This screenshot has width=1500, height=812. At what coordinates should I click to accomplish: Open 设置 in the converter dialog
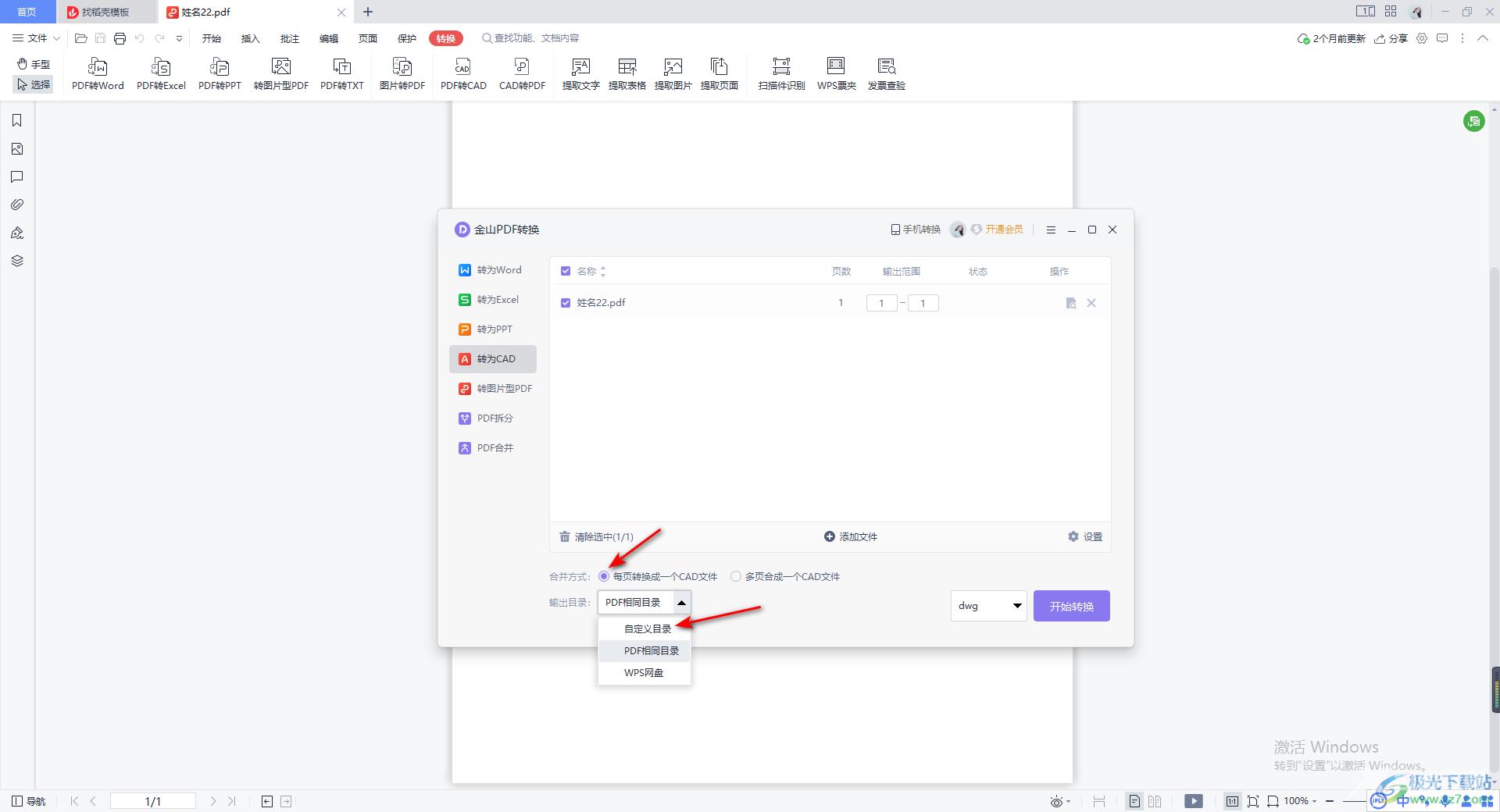click(1085, 536)
